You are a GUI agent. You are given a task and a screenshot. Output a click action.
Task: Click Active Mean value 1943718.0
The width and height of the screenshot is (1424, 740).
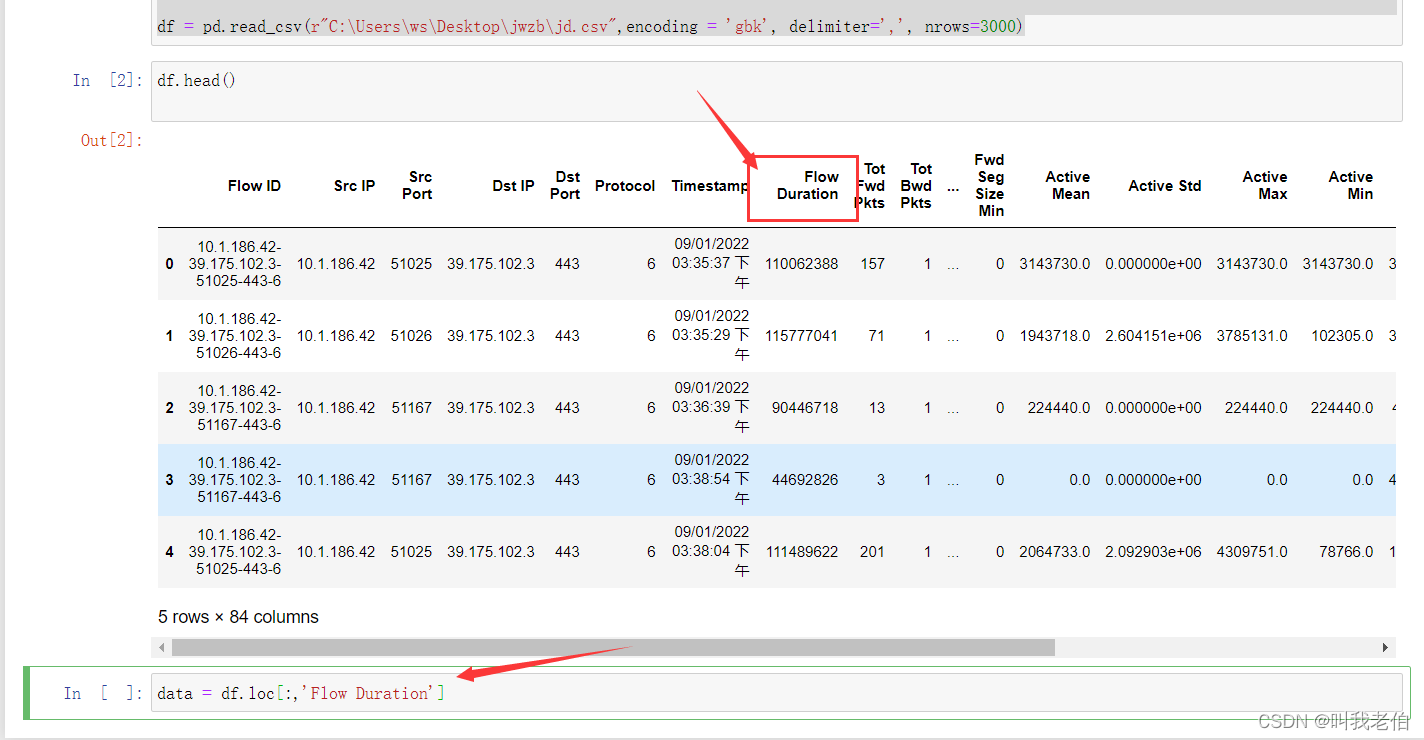click(1055, 336)
